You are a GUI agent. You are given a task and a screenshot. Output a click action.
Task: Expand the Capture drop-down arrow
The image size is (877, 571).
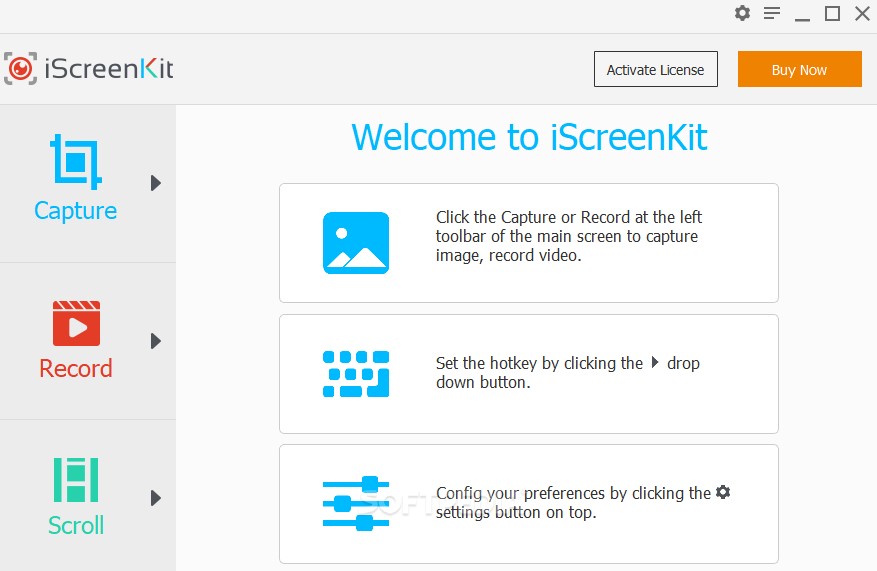[x=156, y=183]
